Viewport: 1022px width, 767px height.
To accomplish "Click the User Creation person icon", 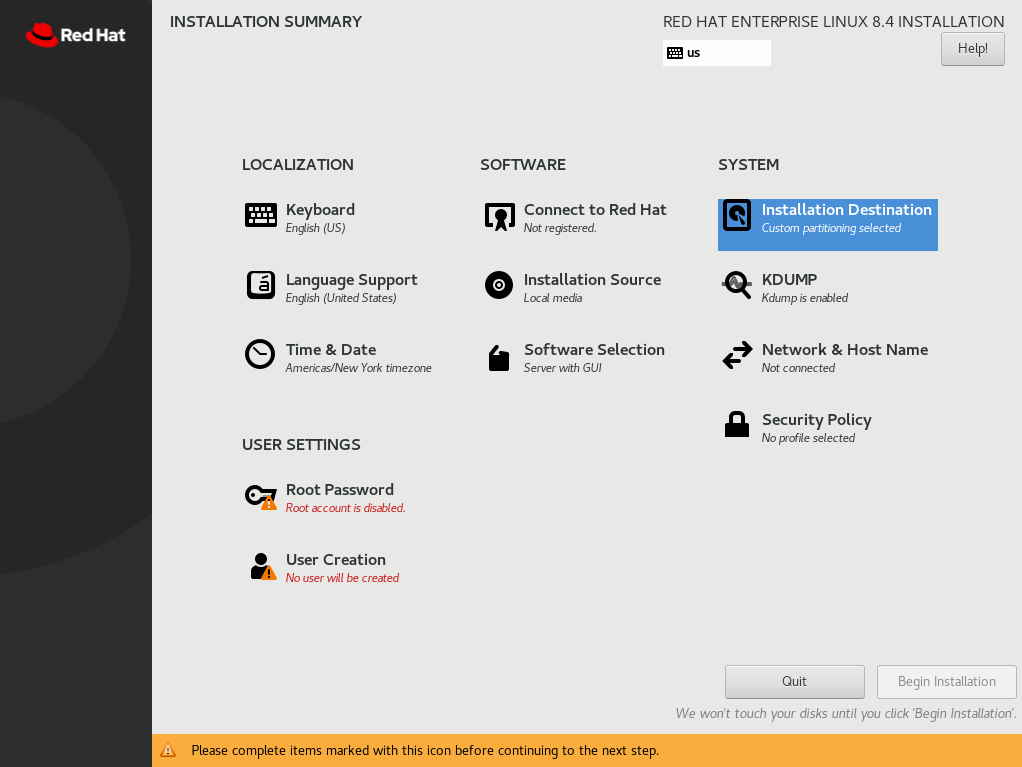I will (263, 566).
